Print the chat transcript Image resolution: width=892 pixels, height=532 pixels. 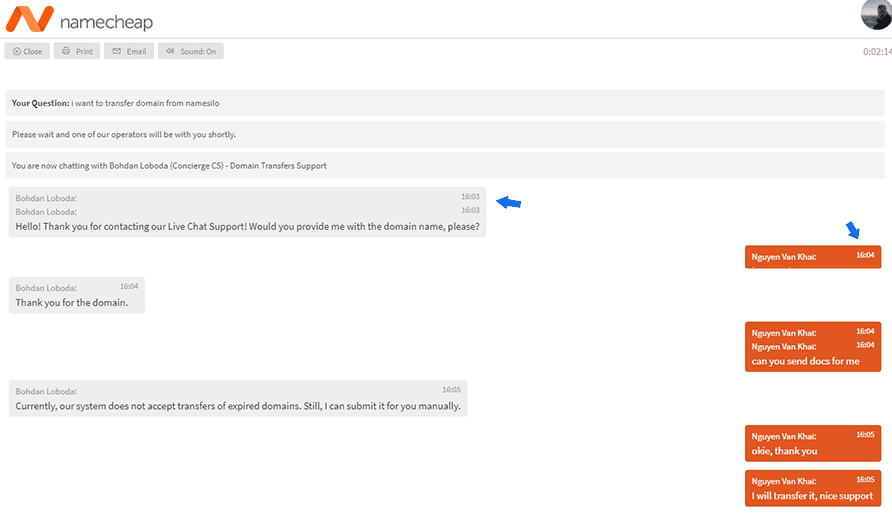77,51
